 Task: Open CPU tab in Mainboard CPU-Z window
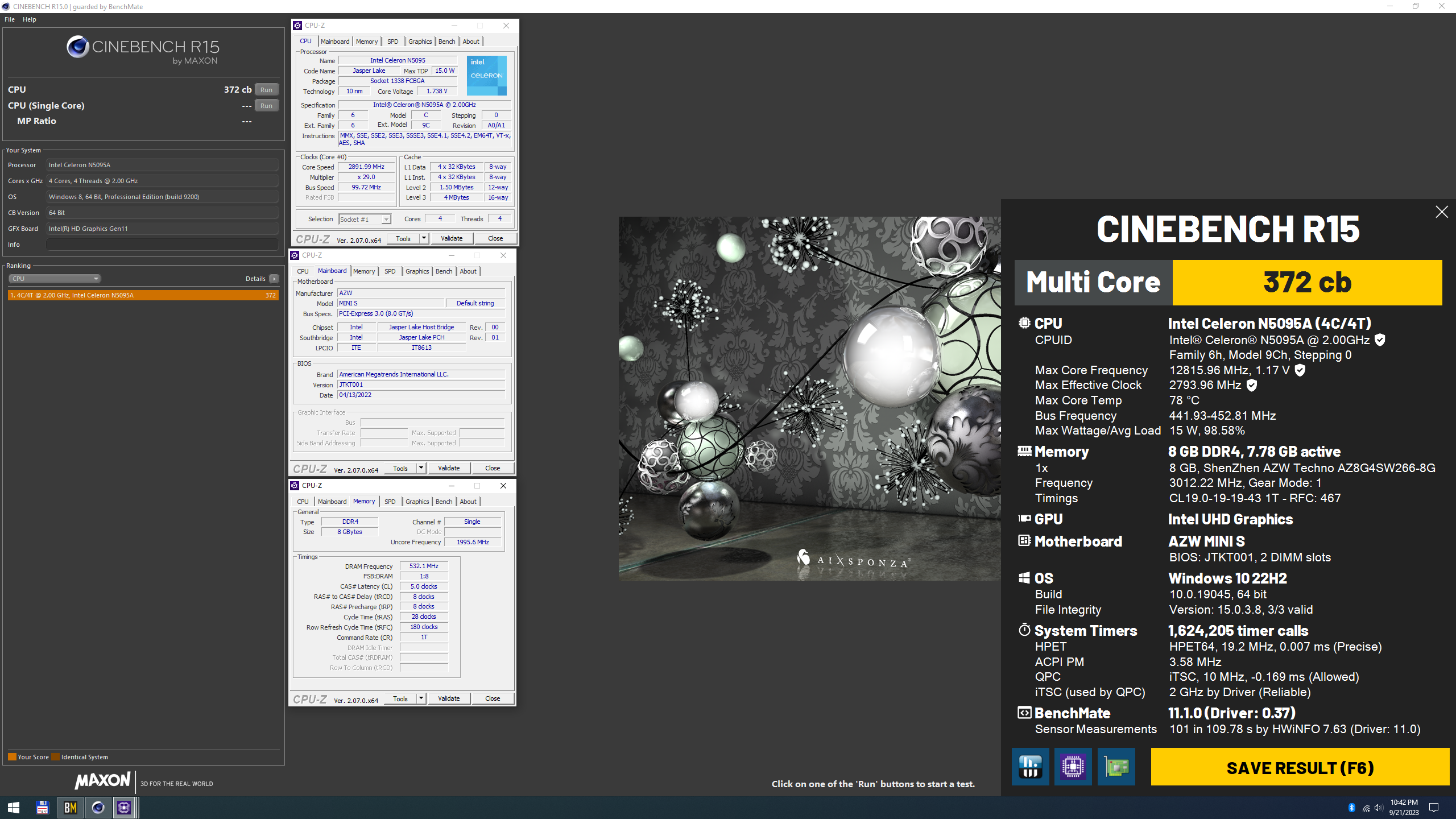pos(303,271)
